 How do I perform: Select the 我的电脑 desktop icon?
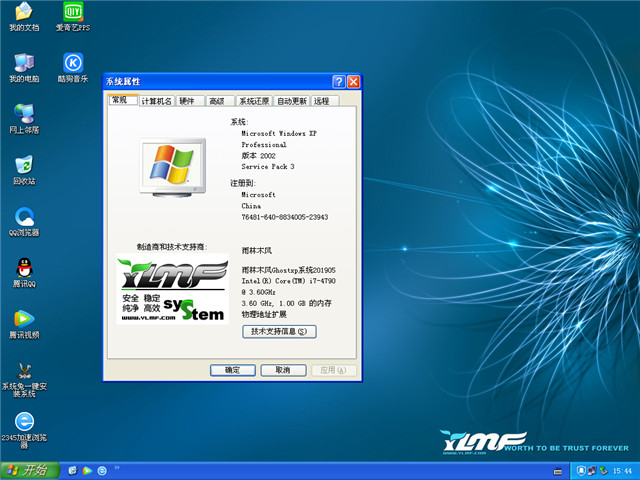(x=24, y=68)
